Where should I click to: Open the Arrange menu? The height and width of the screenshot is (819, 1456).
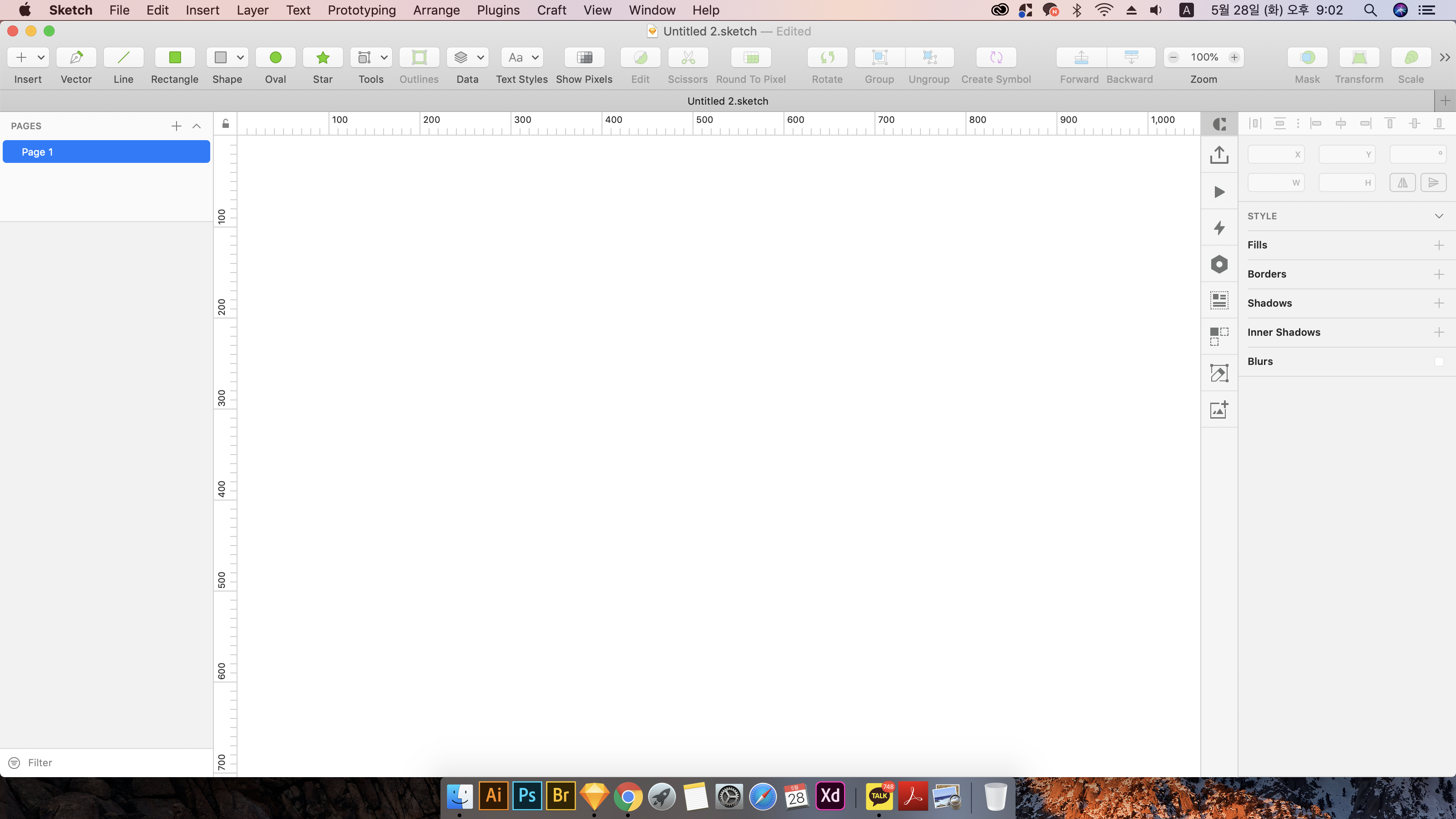(x=436, y=10)
